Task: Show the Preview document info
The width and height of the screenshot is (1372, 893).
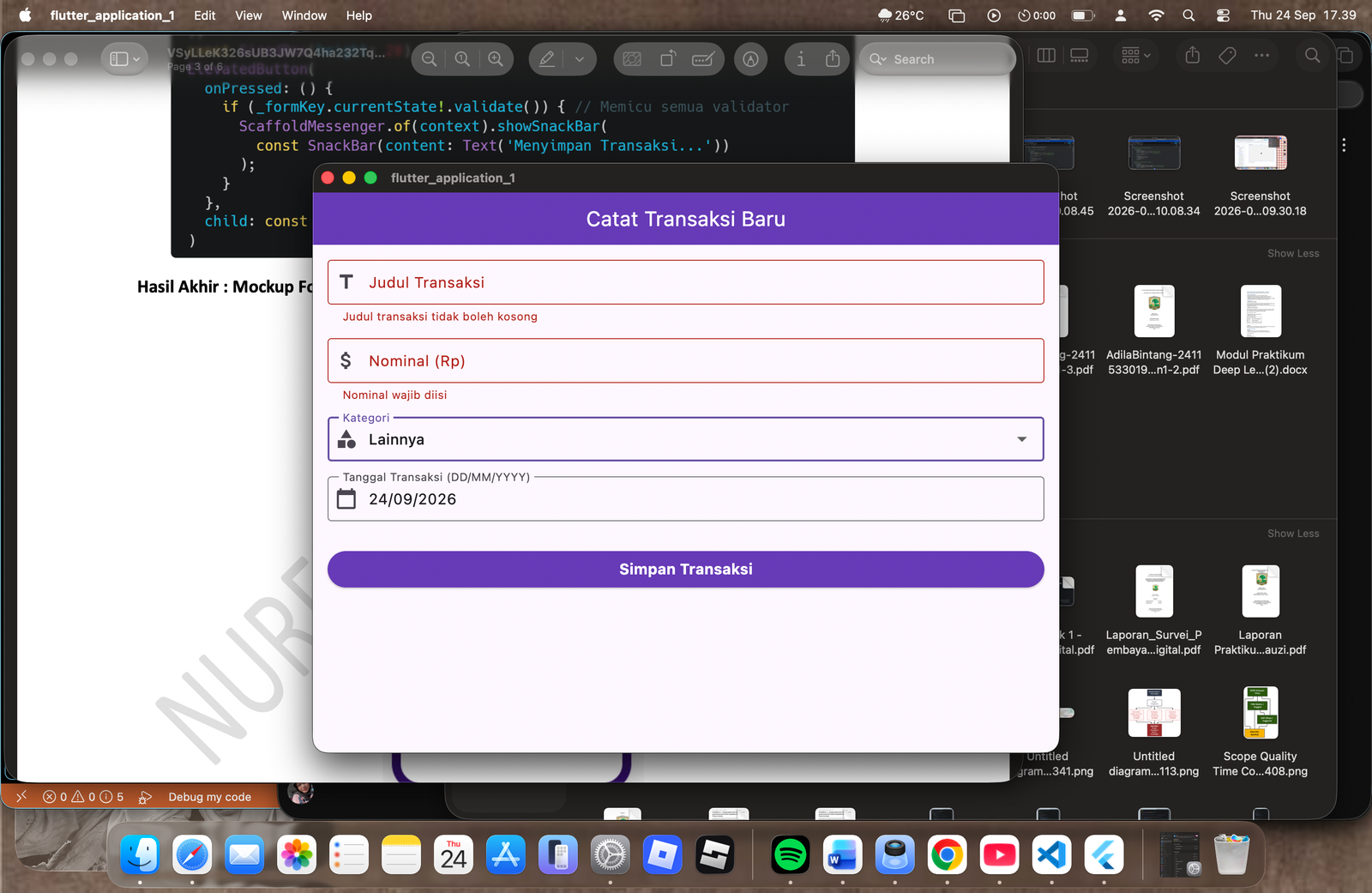Action: (801, 59)
